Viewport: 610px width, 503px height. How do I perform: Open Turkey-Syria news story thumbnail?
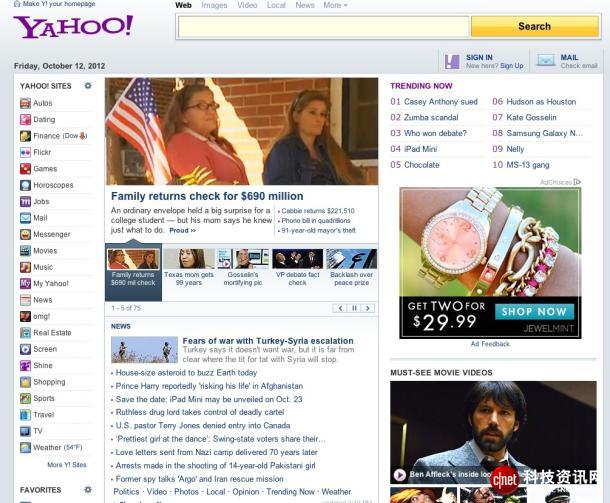pyautogui.click(x=144, y=350)
